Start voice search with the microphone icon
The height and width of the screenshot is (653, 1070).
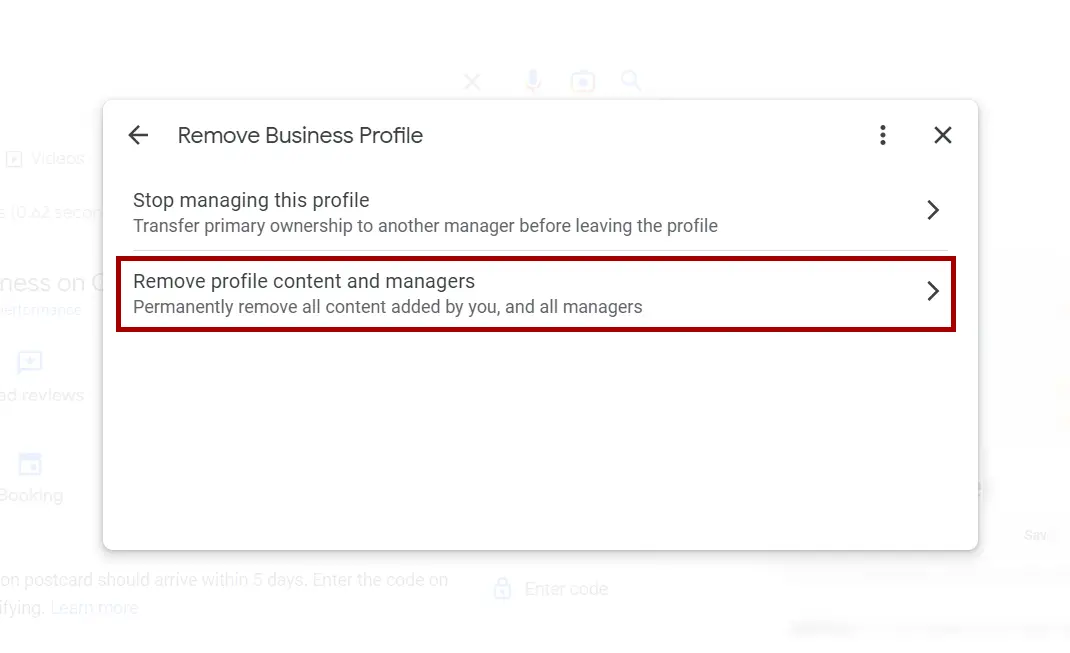point(533,81)
